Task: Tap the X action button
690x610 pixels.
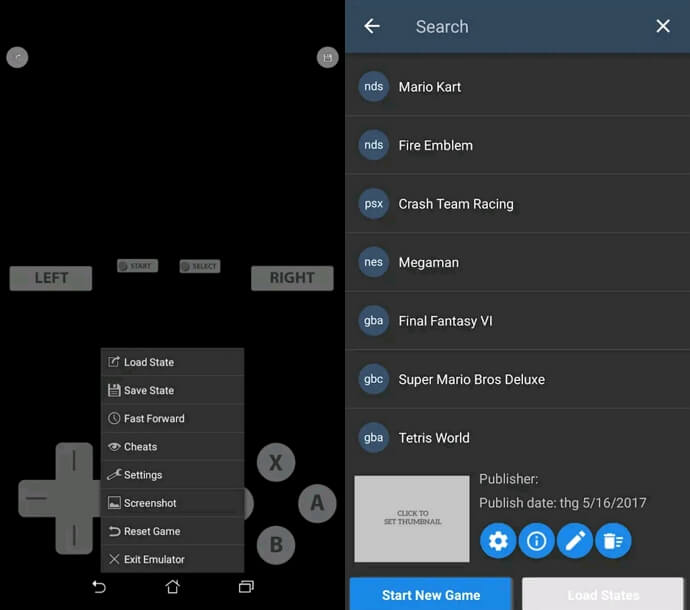Action: [x=276, y=463]
